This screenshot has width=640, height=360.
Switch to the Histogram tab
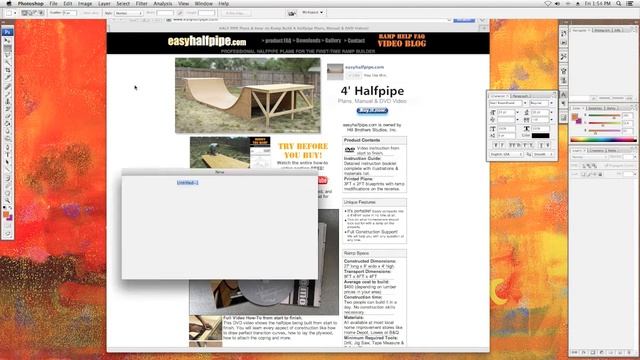click(602, 30)
